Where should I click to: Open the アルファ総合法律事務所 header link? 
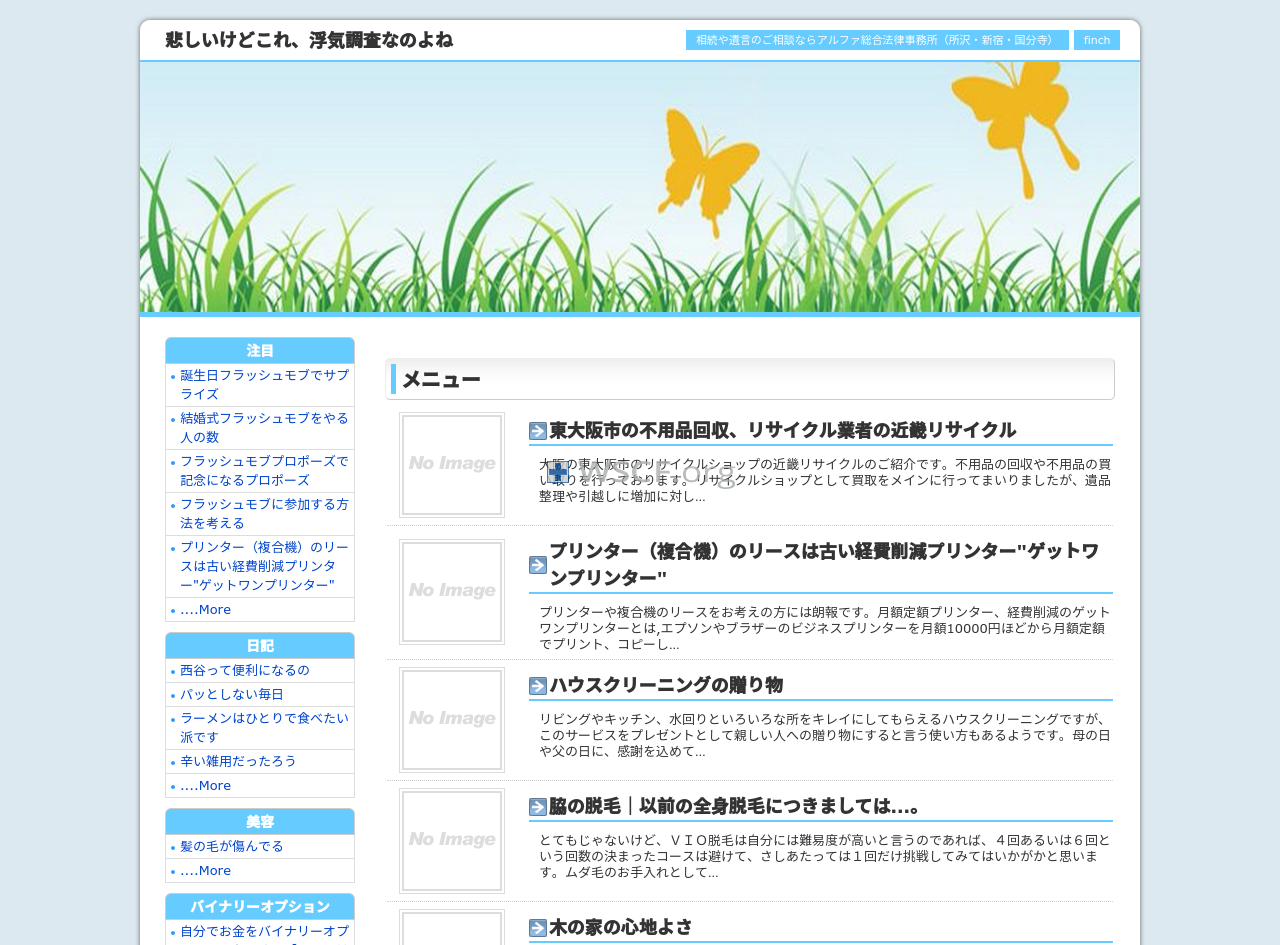(x=877, y=40)
